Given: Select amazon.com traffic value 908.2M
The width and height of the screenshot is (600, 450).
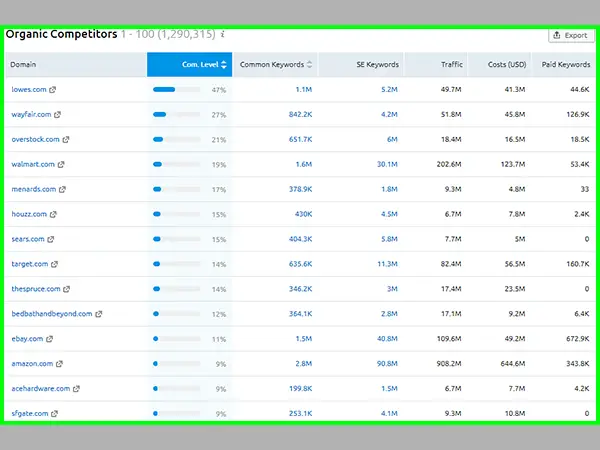Looking at the screenshot, I should 449,364.
